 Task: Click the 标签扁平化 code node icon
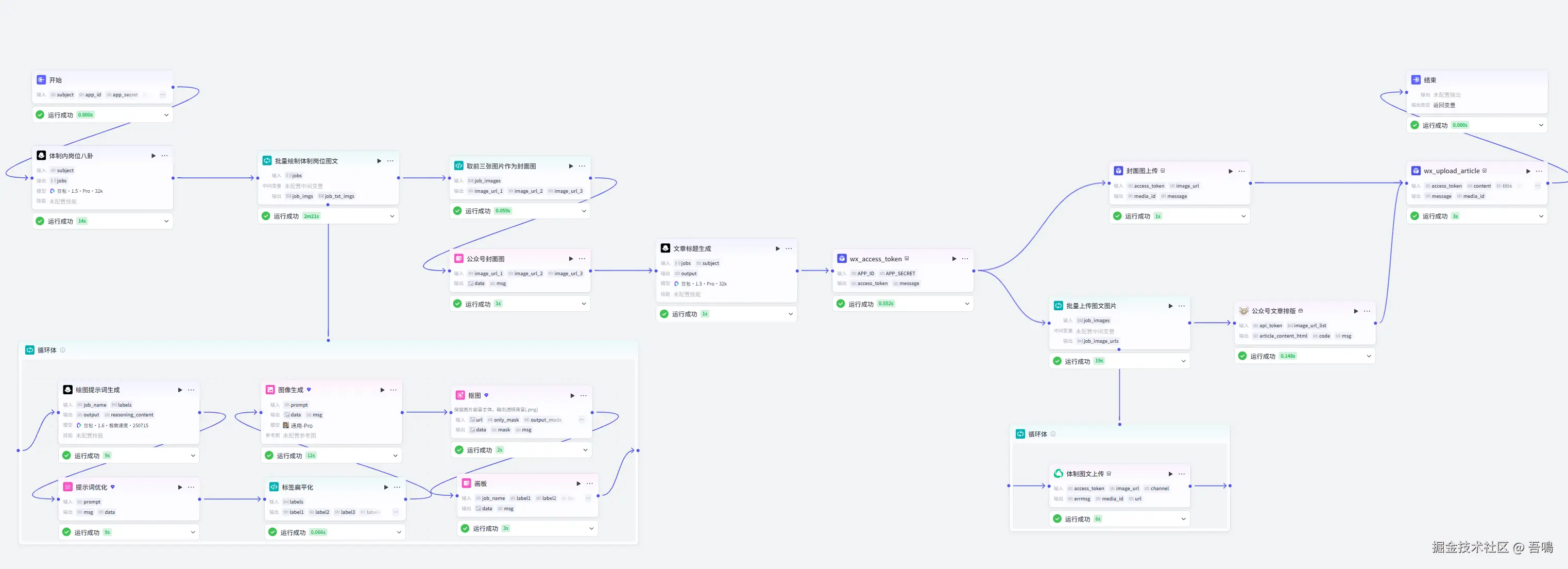[x=274, y=488]
